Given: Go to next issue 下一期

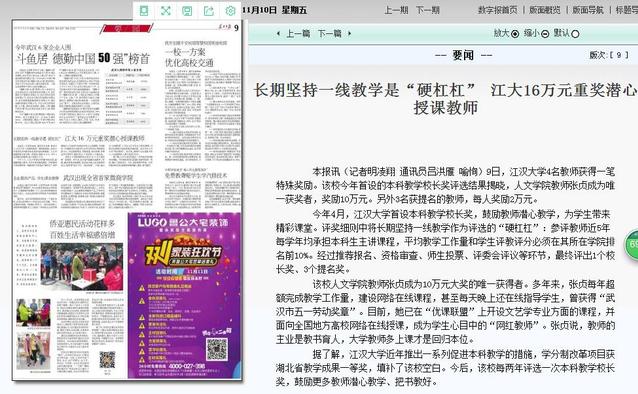Looking at the screenshot, I should pyautogui.click(x=428, y=10).
